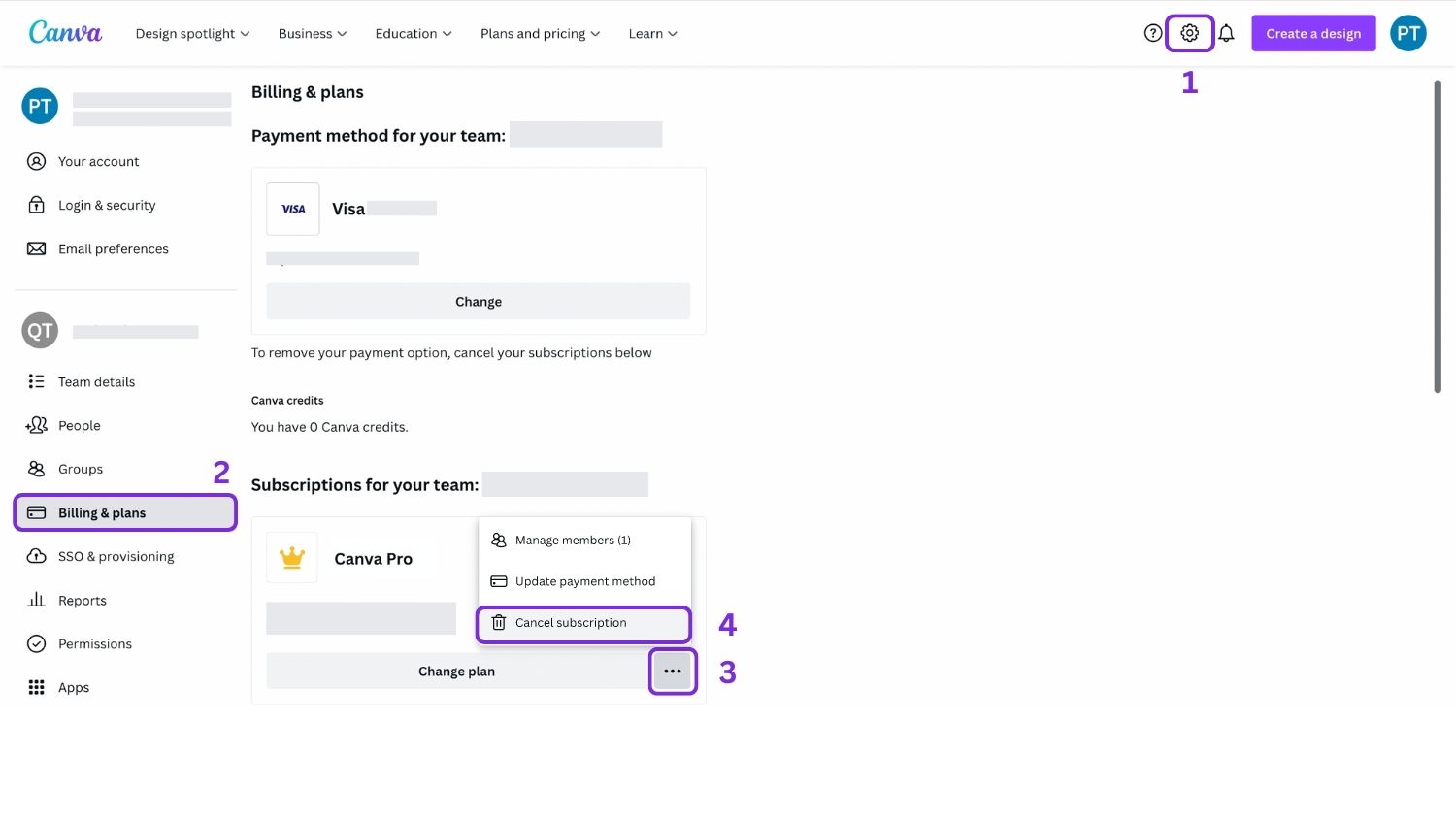Open the notifications bell icon
The image size is (1456, 819).
point(1227,33)
